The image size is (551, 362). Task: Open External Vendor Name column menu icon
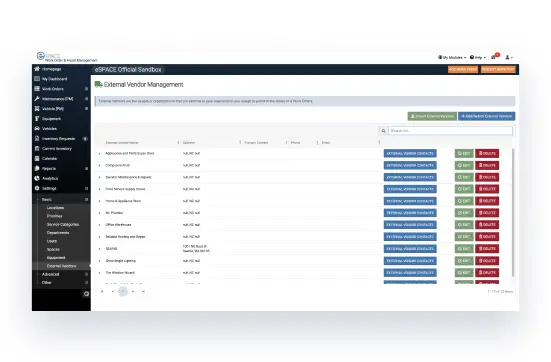[x=178, y=142]
